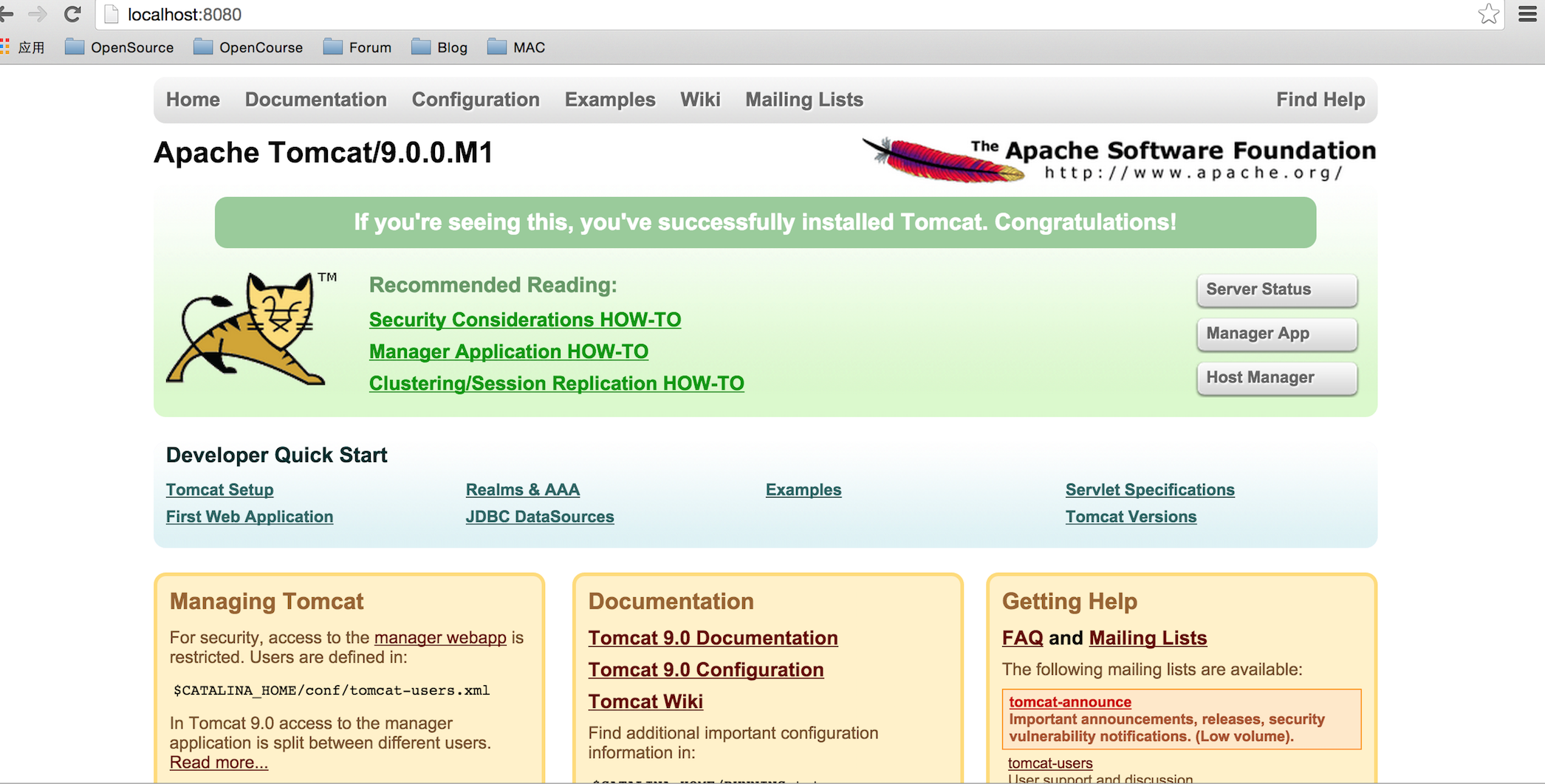Open the Forum bookmark folder

(357, 47)
